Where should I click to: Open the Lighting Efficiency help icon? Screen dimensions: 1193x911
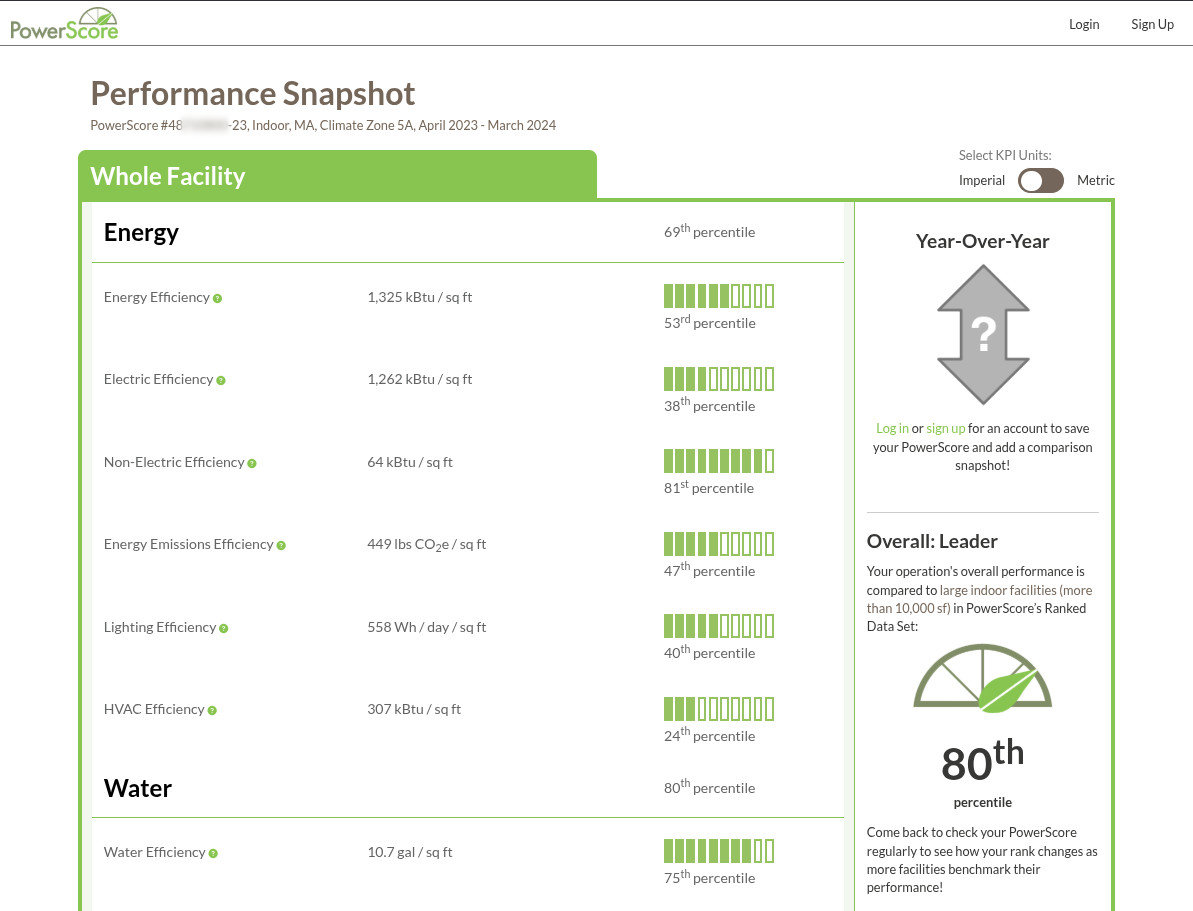pos(224,629)
